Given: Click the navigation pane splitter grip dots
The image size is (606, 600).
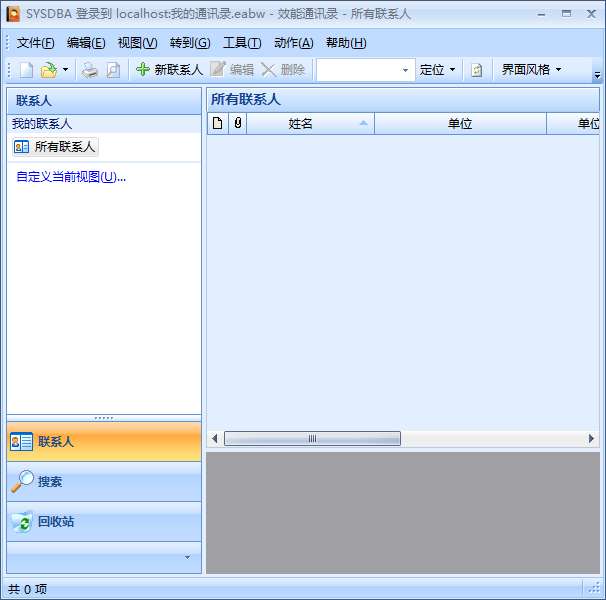Looking at the screenshot, I should (x=104, y=418).
